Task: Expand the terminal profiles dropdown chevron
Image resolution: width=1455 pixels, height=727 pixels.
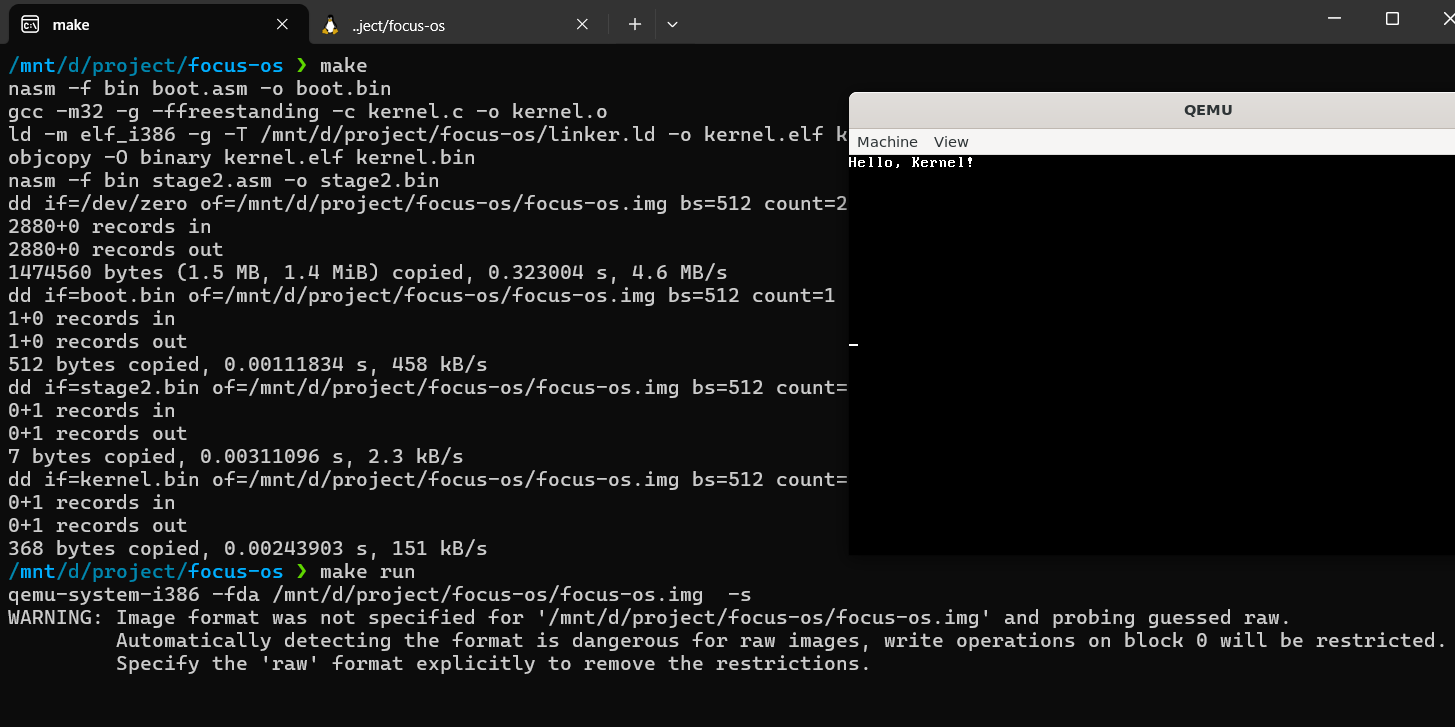Action: coord(672,25)
